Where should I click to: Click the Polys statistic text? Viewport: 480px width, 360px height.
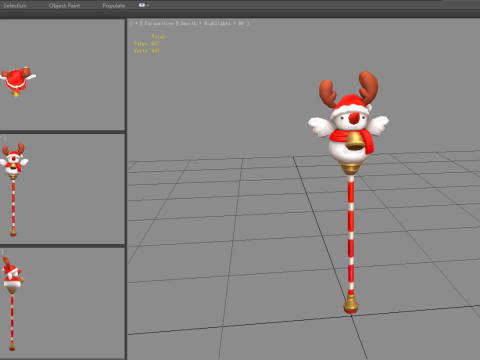(147, 44)
